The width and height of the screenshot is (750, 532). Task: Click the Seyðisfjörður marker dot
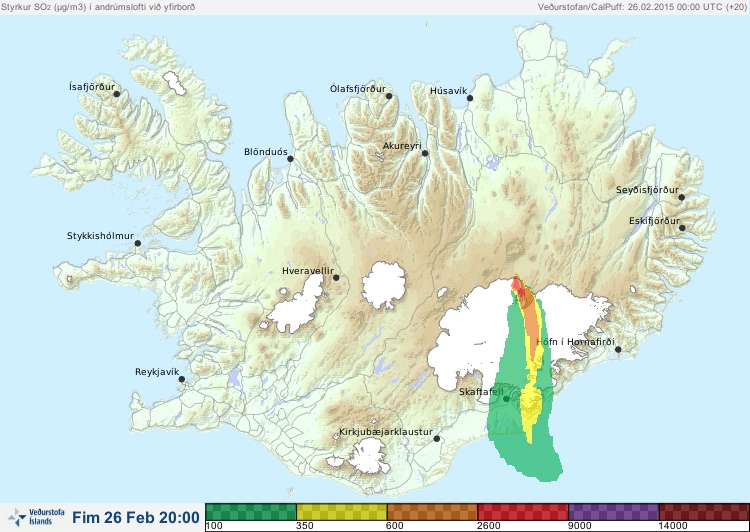682,197
